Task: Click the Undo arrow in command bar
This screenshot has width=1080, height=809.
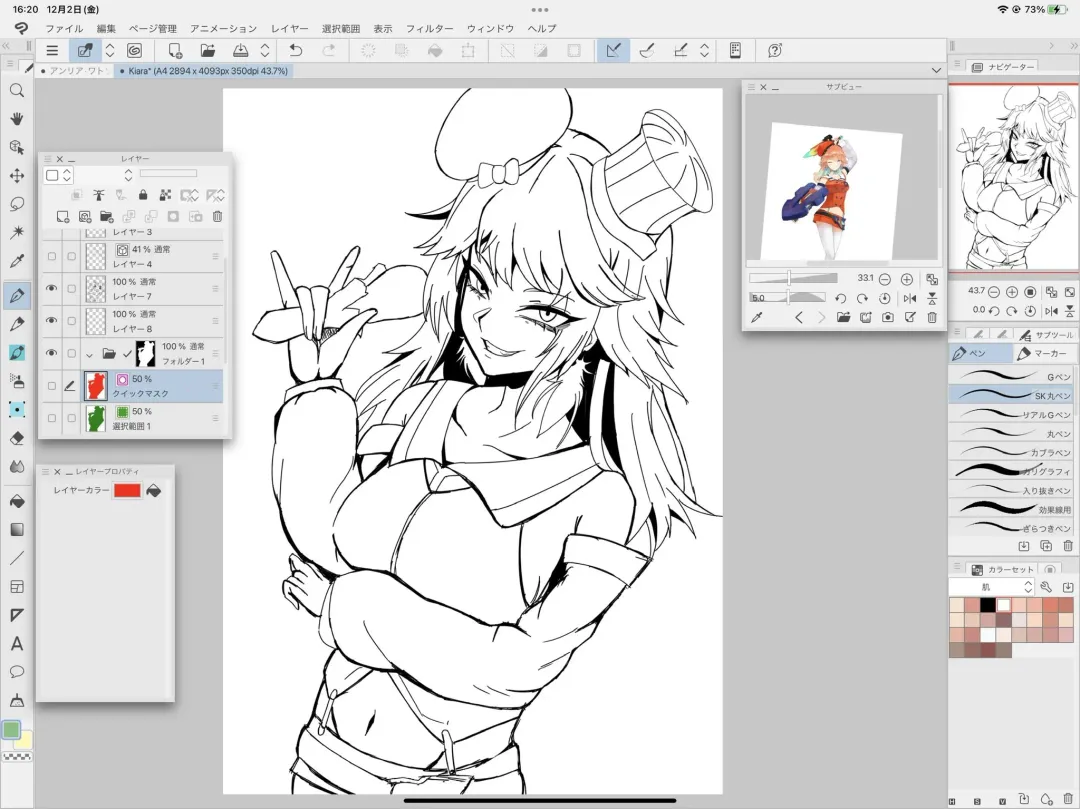Action: point(296,50)
